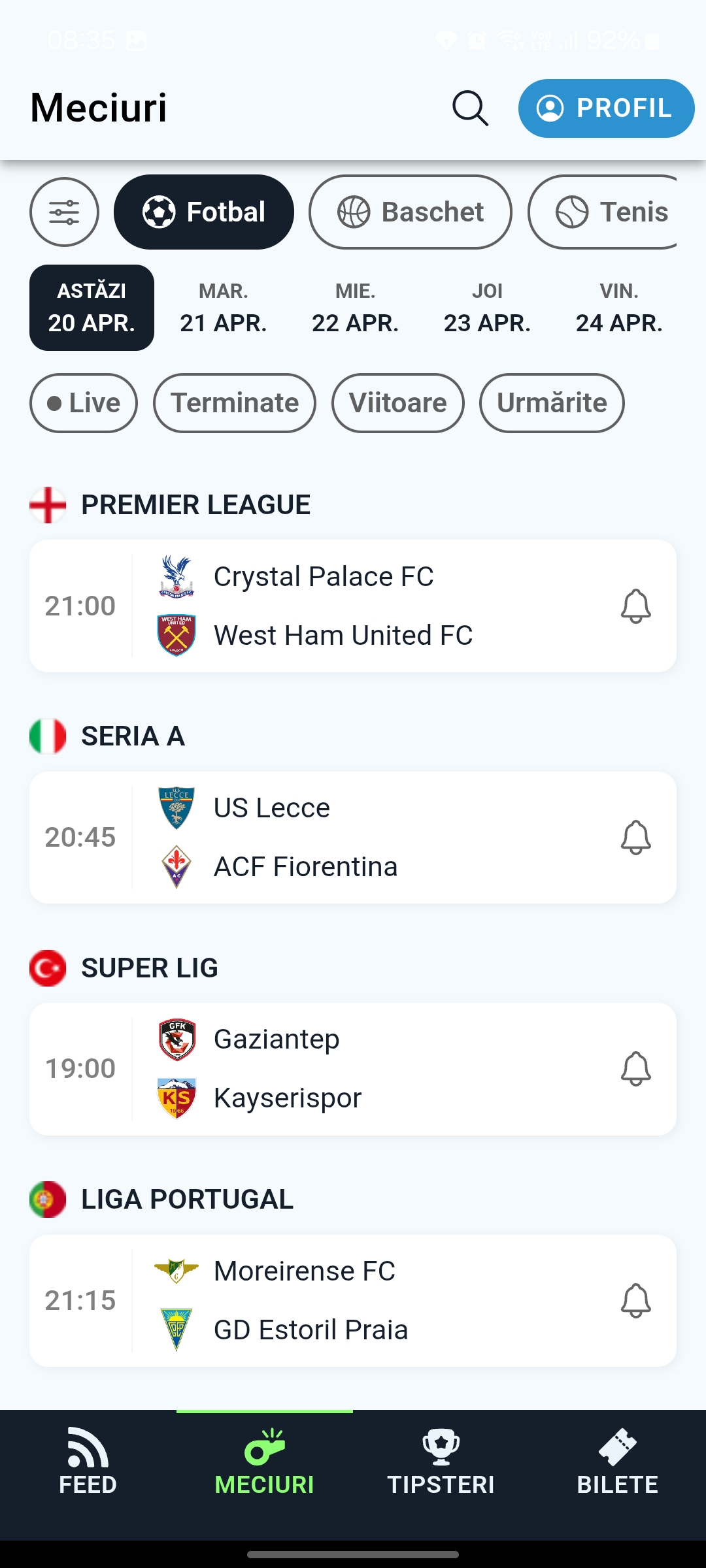Filter by Terminate matches
The height and width of the screenshot is (1568, 706).
[235, 403]
